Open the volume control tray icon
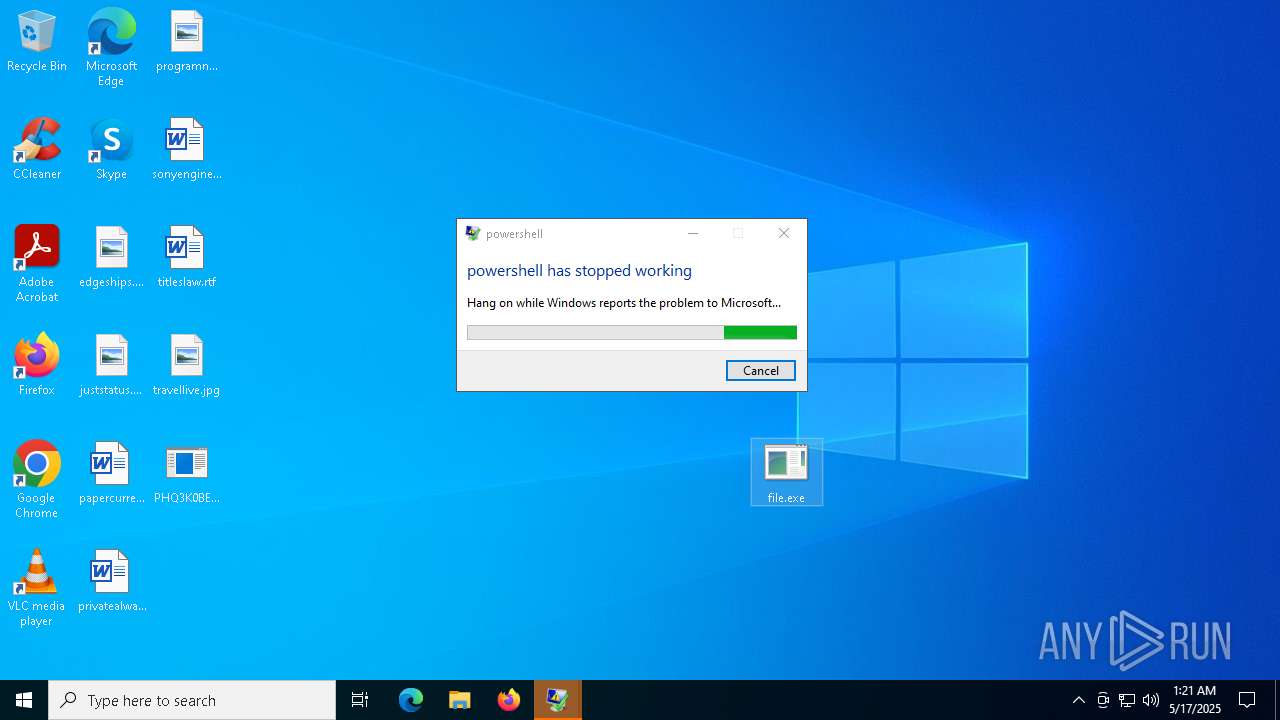 (x=1151, y=700)
